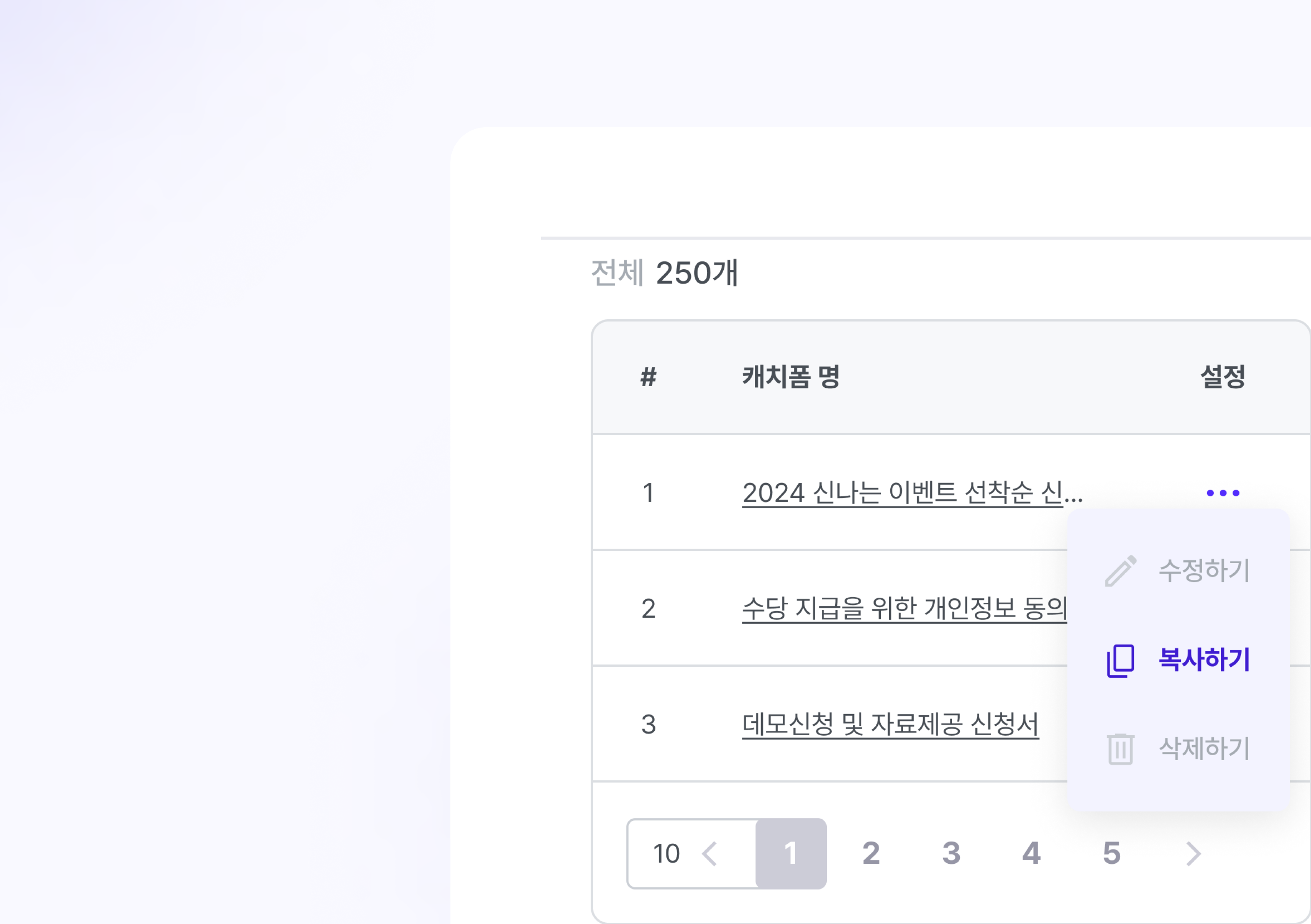Open the 2024 신나는 이벤트 선착순 form link

click(x=912, y=493)
